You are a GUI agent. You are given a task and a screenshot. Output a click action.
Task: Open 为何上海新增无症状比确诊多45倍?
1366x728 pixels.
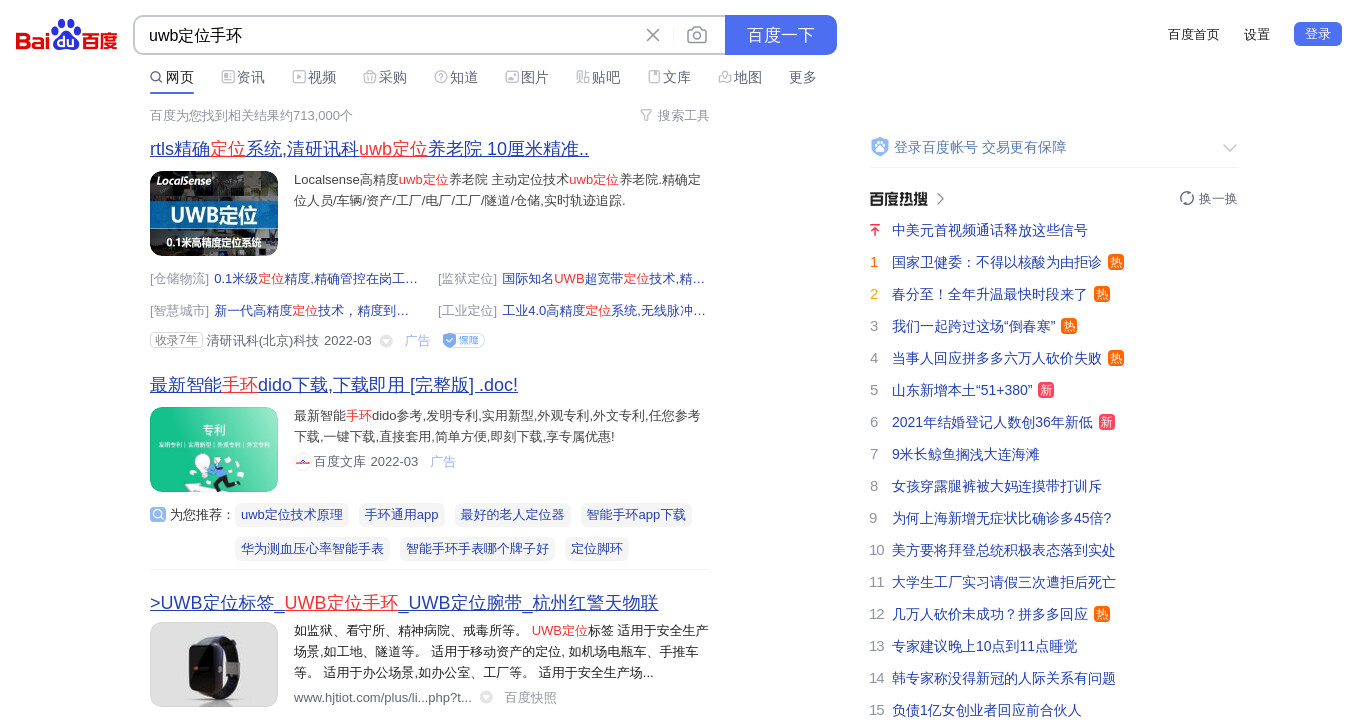click(x=1002, y=518)
